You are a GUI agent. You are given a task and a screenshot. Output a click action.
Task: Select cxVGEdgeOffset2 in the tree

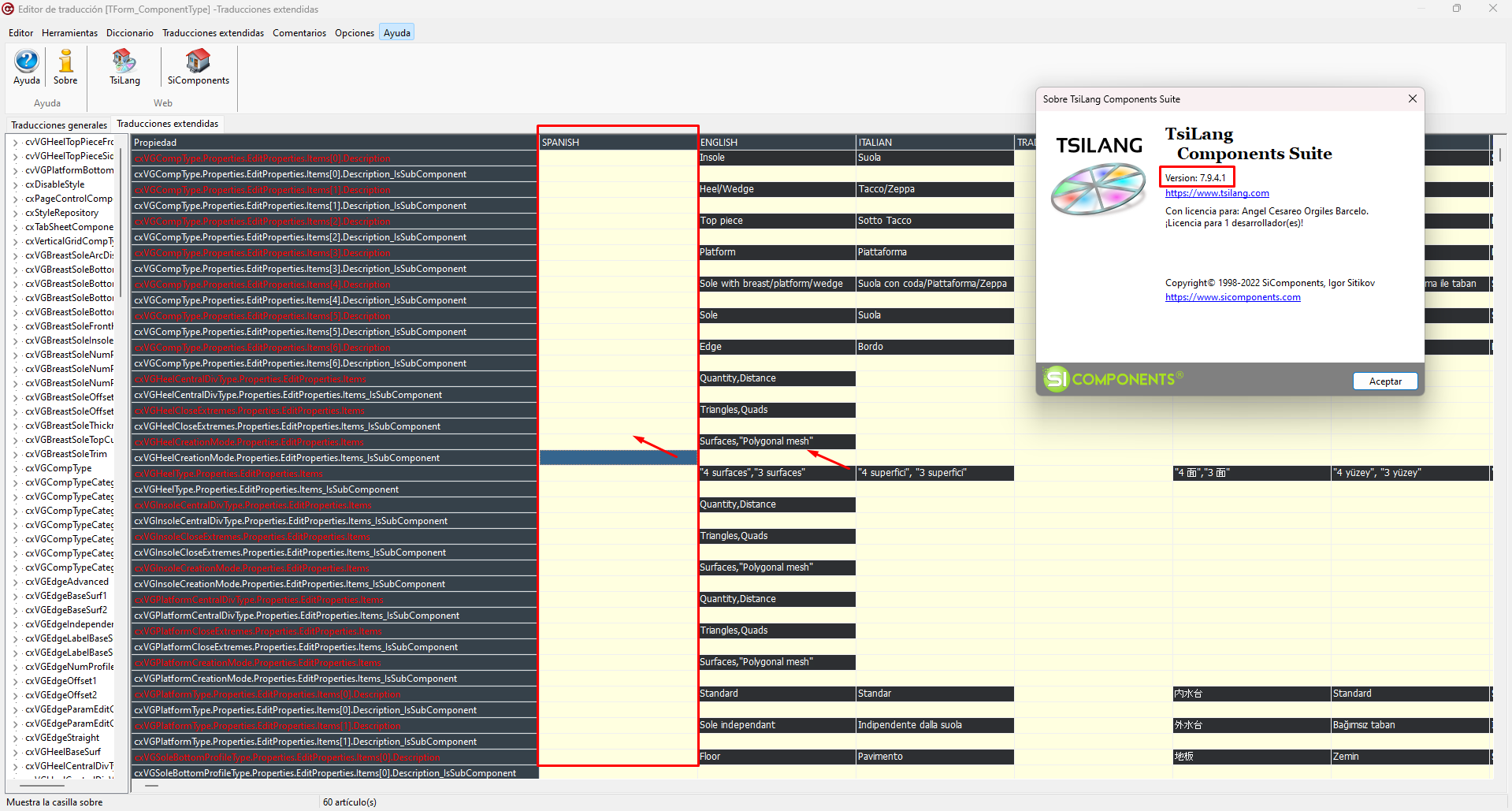pyautogui.click(x=61, y=695)
